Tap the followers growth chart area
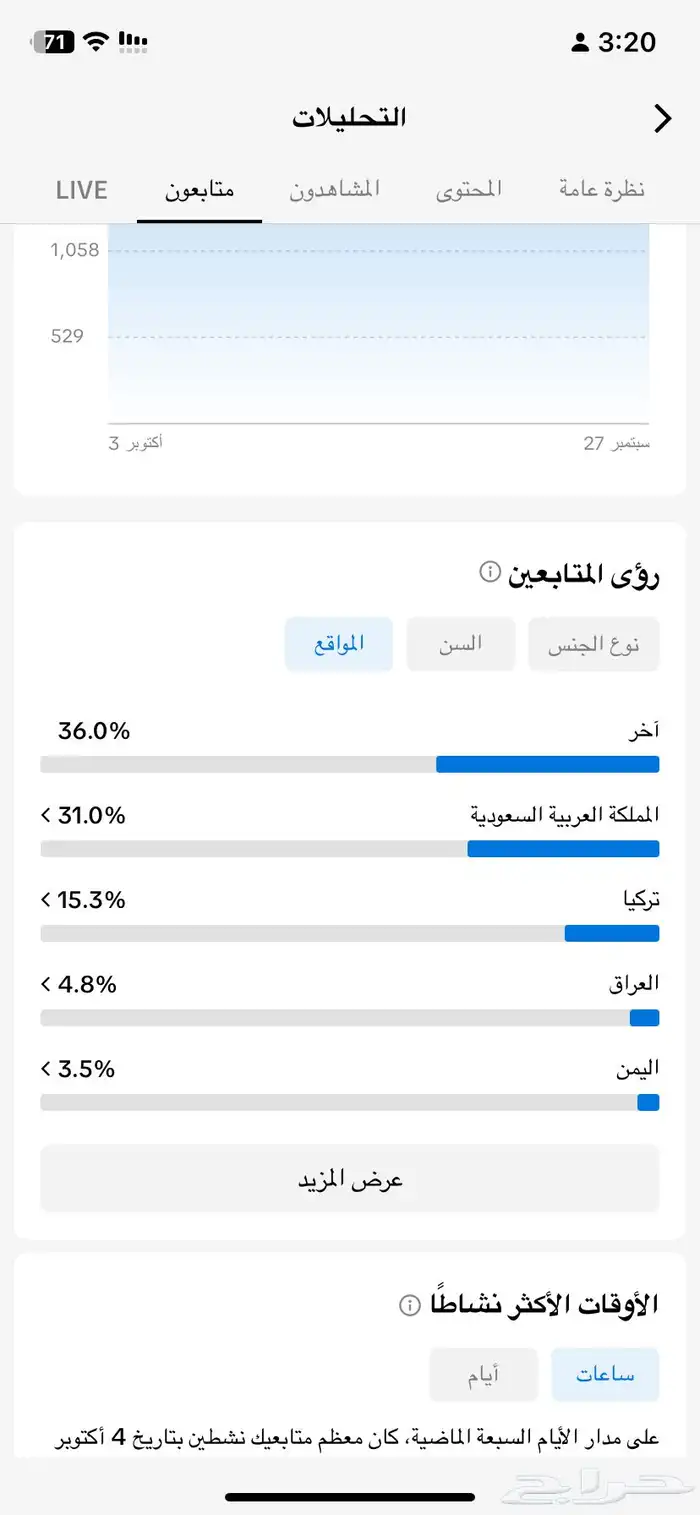Viewport: 700px width, 1515px height. coord(380,330)
